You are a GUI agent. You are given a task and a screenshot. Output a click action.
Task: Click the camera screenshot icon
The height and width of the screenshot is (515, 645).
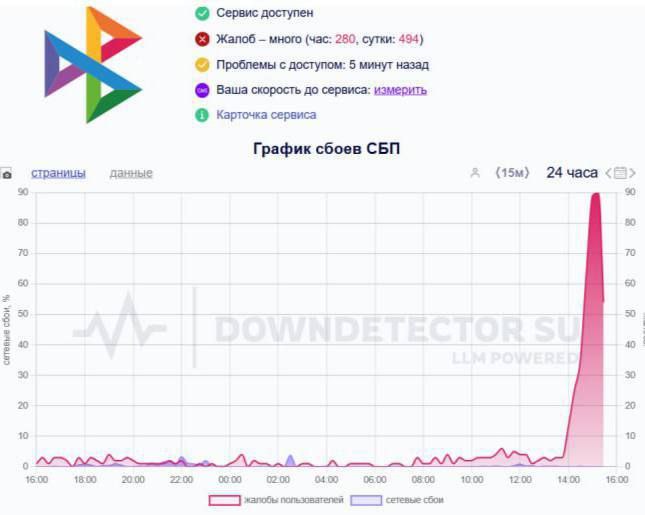[x=7, y=175]
